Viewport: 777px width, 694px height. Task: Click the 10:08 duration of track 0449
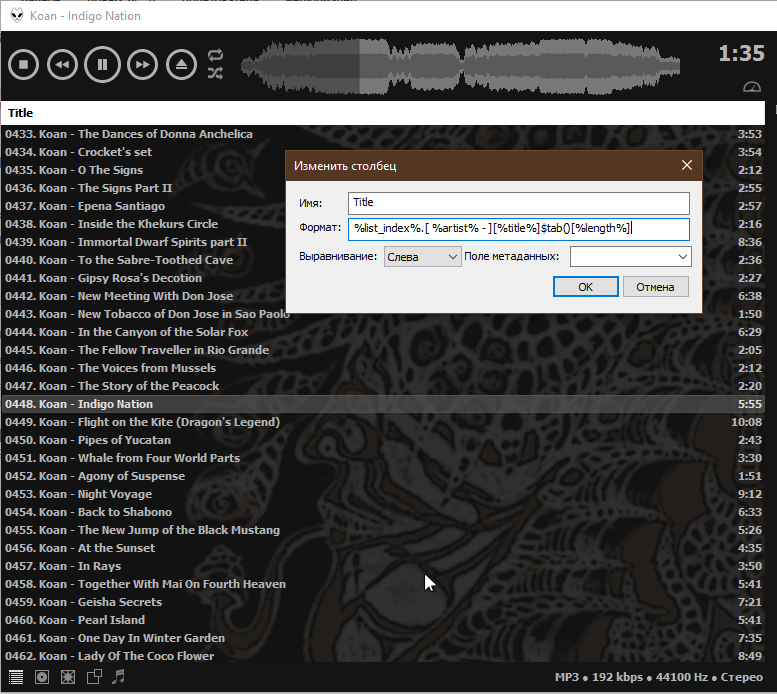747,422
